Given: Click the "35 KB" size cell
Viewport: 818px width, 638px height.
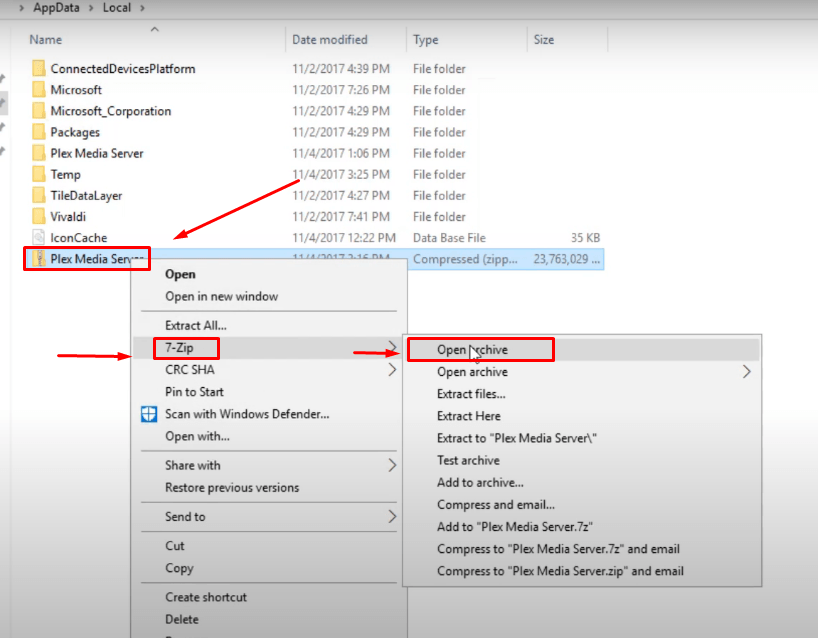Looking at the screenshot, I should [x=585, y=238].
